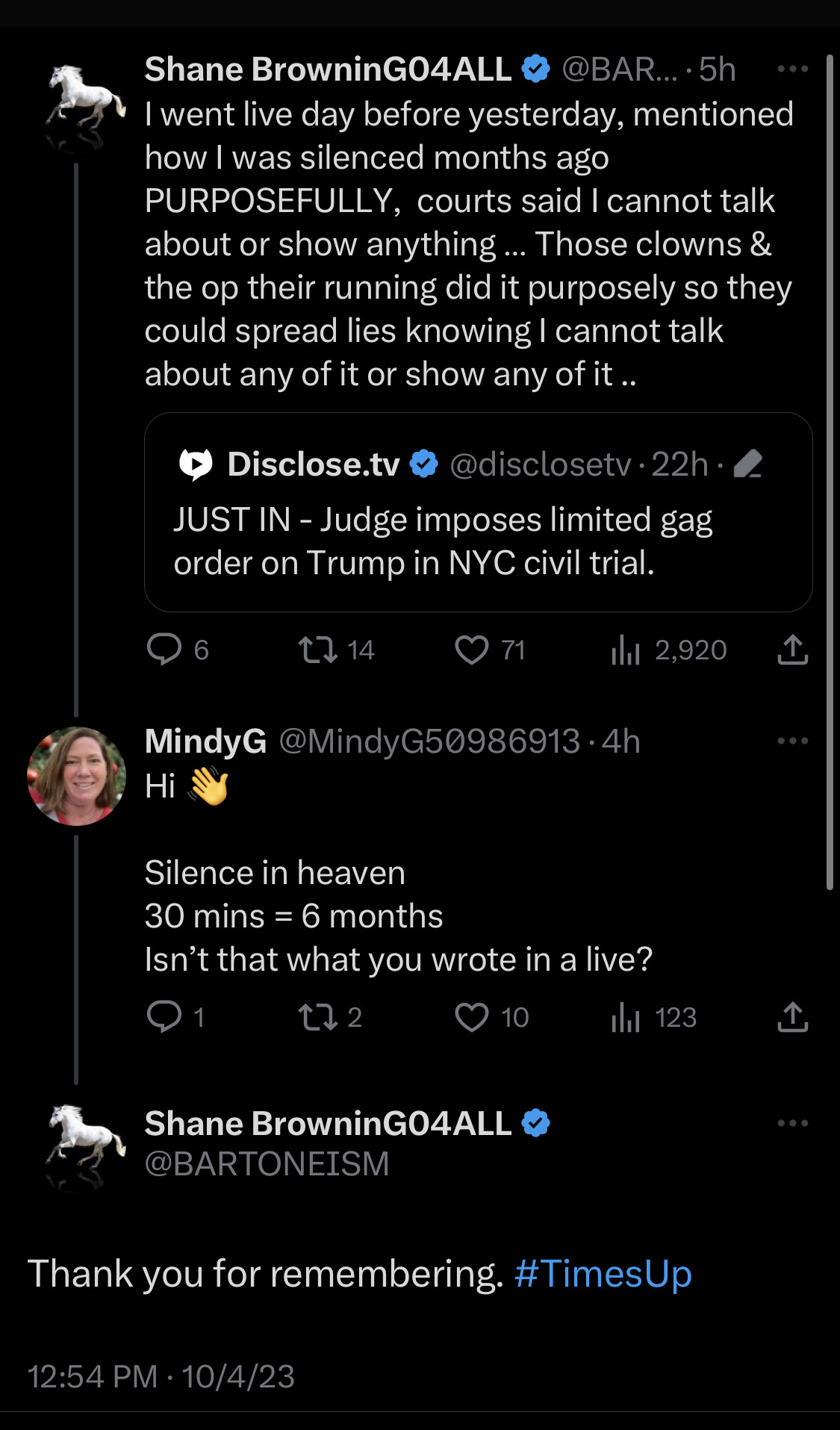Image resolution: width=840 pixels, height=1430 pixels.
Task: Reply to the top Shane BrowninGO4ALL tweet
Action: coord(165,650)
